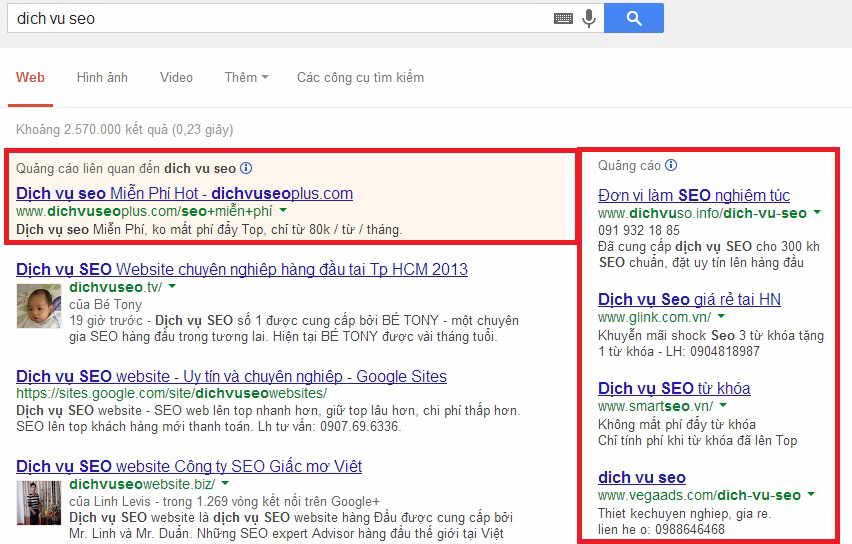Open the 'Dịch vụ seo Miễn Phí Hot' ad link
This screenshot has width=852, height=544.
184,193
